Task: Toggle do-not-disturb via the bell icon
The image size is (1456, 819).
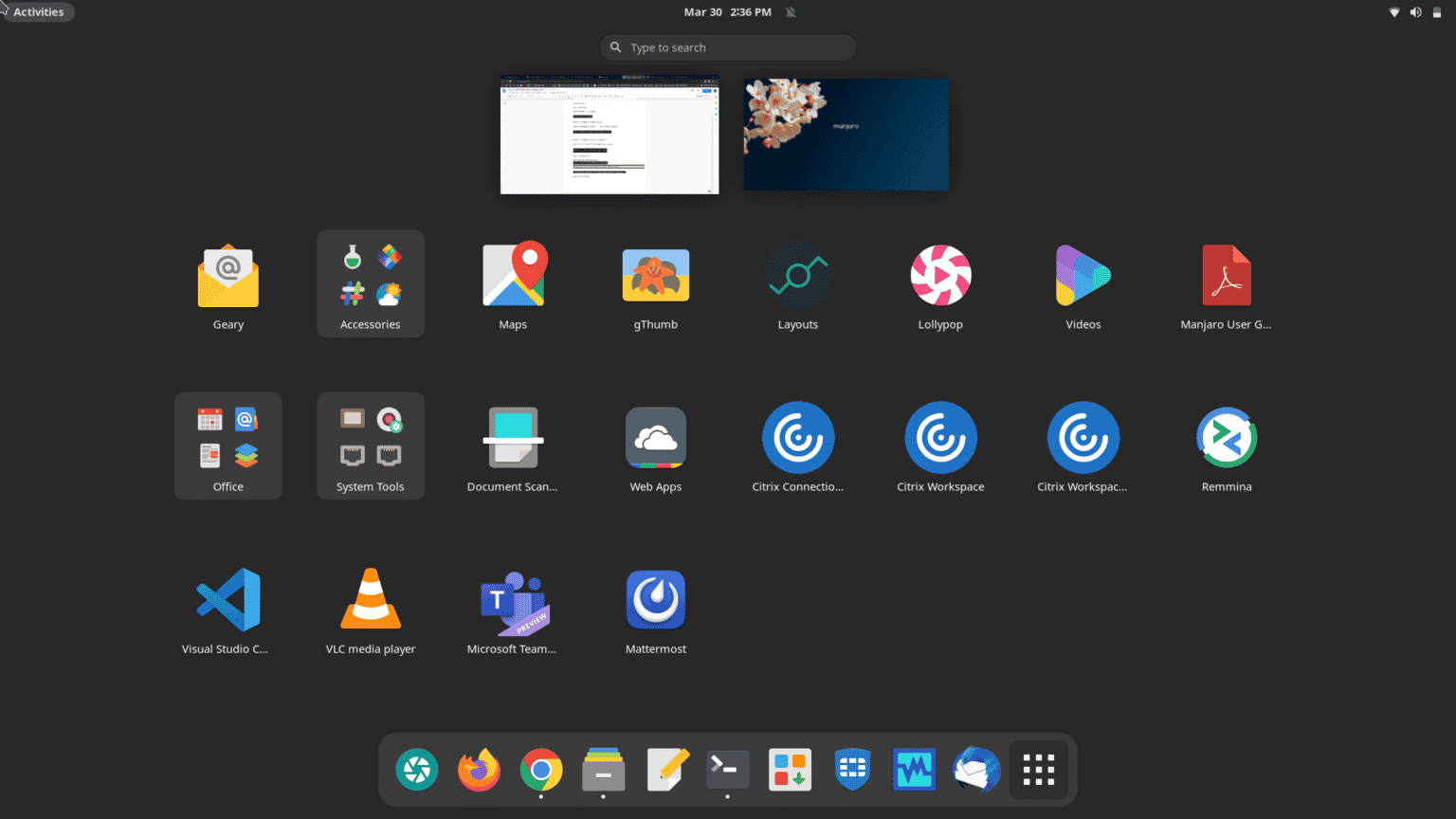Action: coord(790,11)
